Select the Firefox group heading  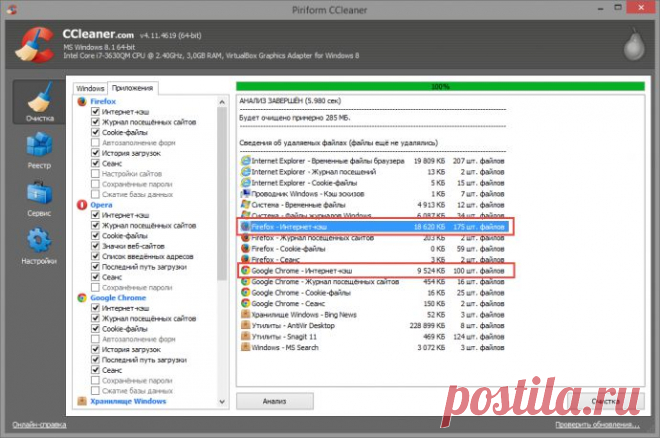click(103, 101)
